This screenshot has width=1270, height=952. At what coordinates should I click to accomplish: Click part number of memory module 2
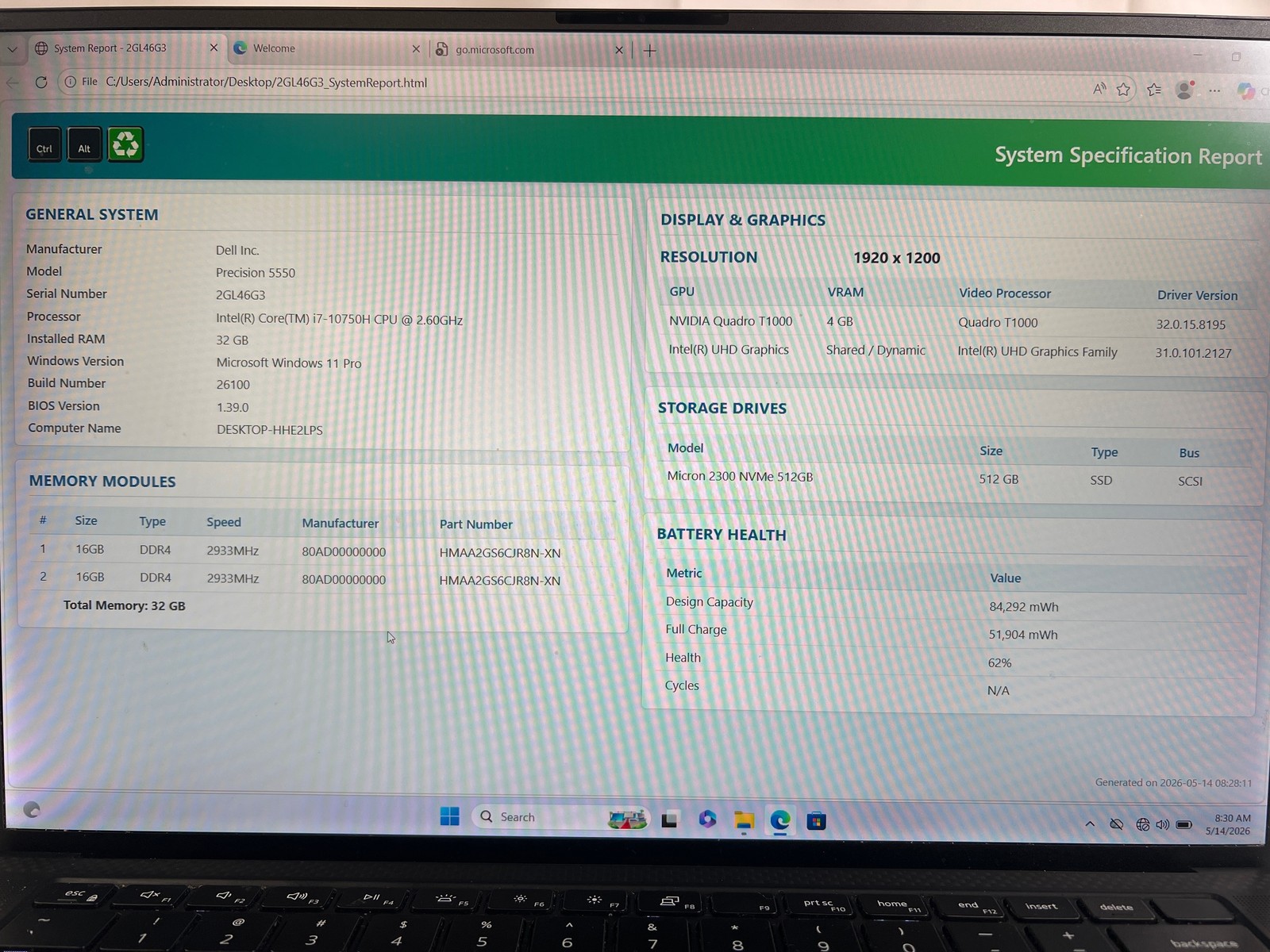click(500, 581)
